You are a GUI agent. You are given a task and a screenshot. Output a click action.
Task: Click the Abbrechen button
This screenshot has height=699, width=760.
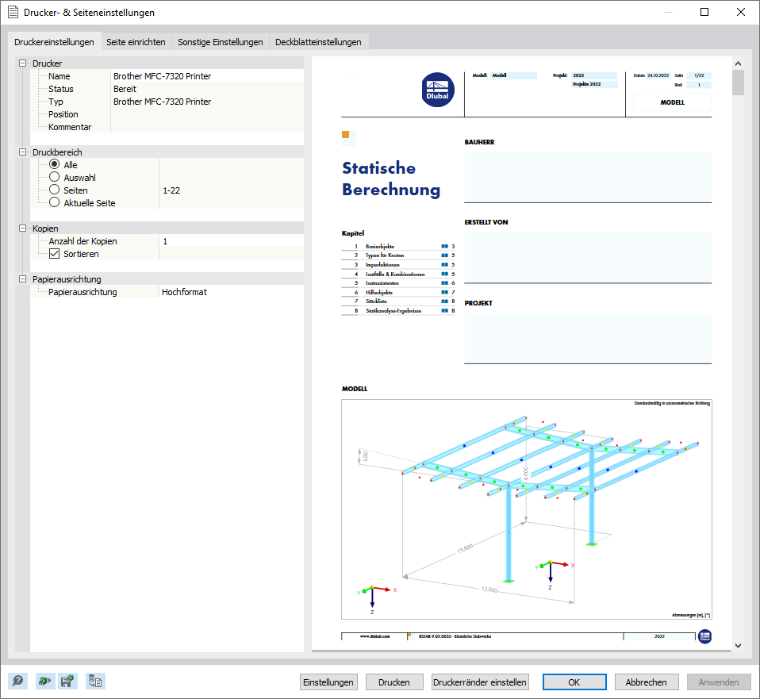(x=647, y=682)
